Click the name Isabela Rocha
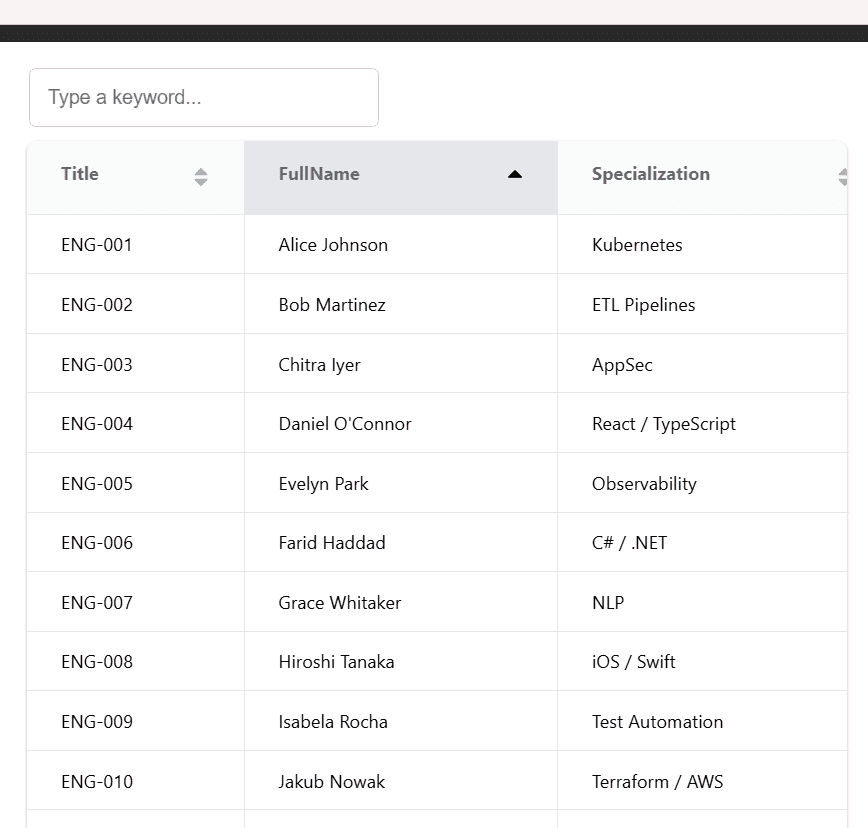The image size is (868, 828). click(333, 722)
